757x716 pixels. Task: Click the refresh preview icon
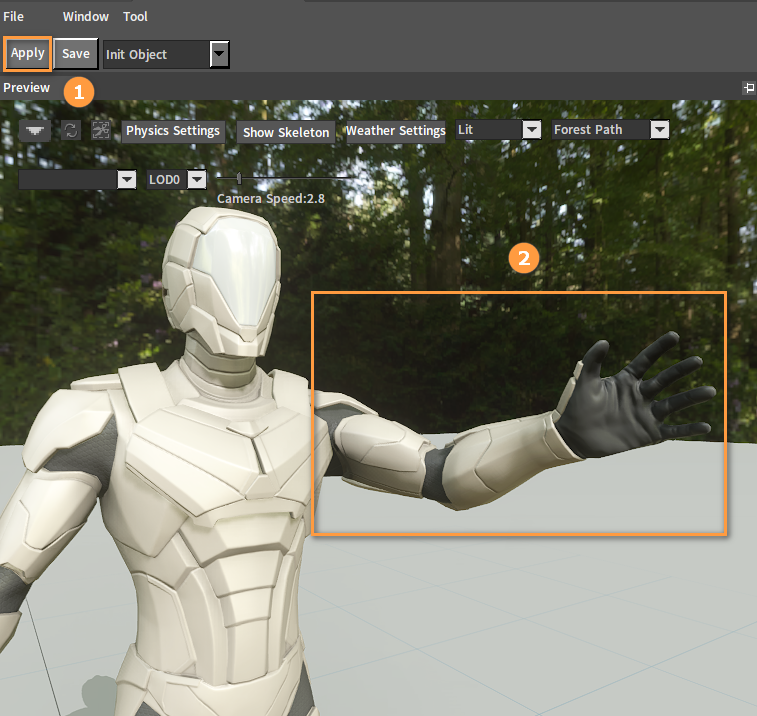pyautogui.click(x=71, y=130)
